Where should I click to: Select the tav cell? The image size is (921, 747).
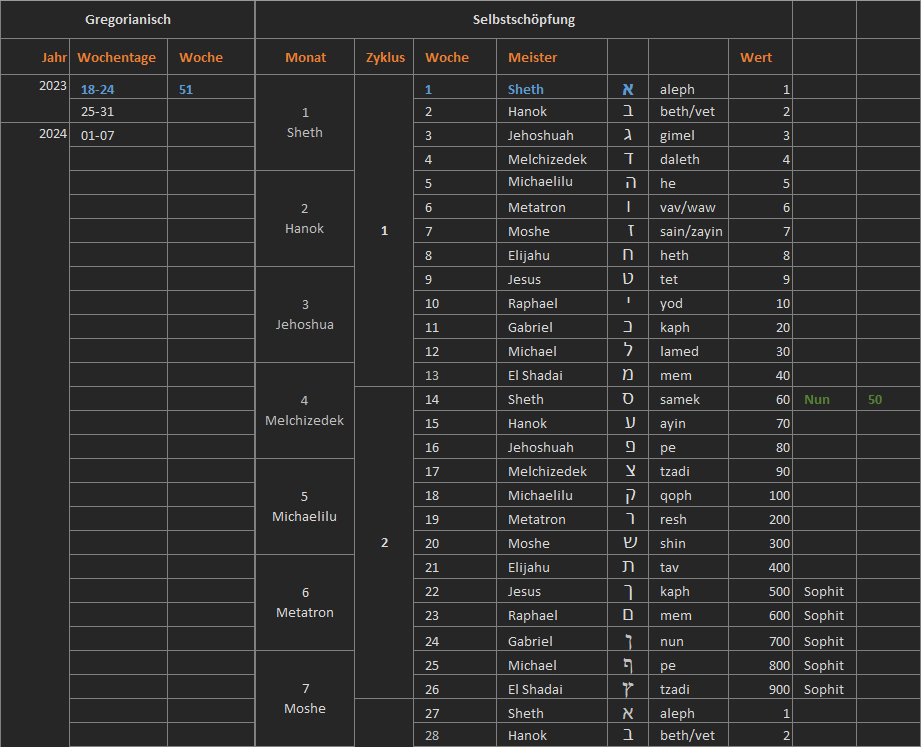pyautogui.click(x=688, y=567)
